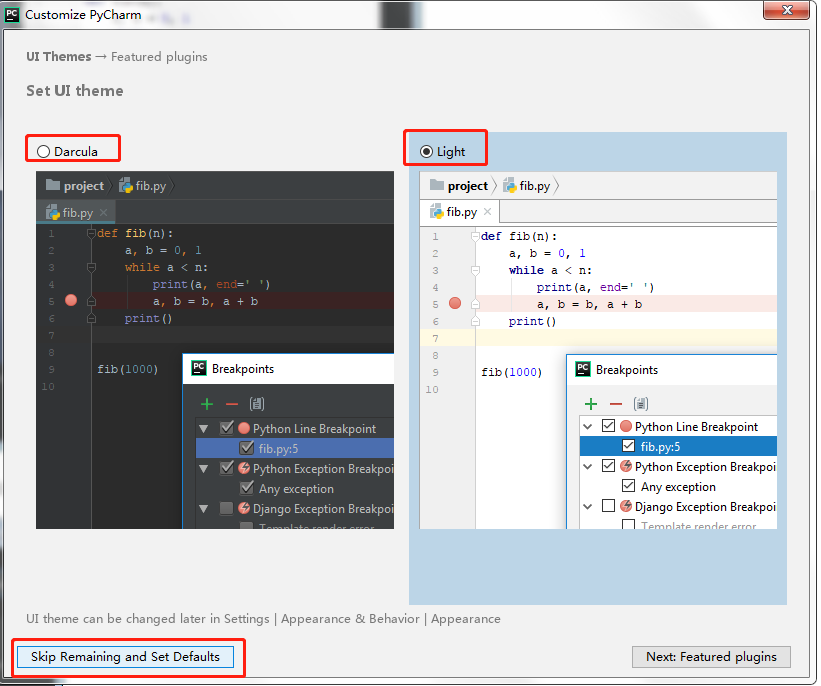Click the UI Themes breadcrumb step

pos(59,57)
